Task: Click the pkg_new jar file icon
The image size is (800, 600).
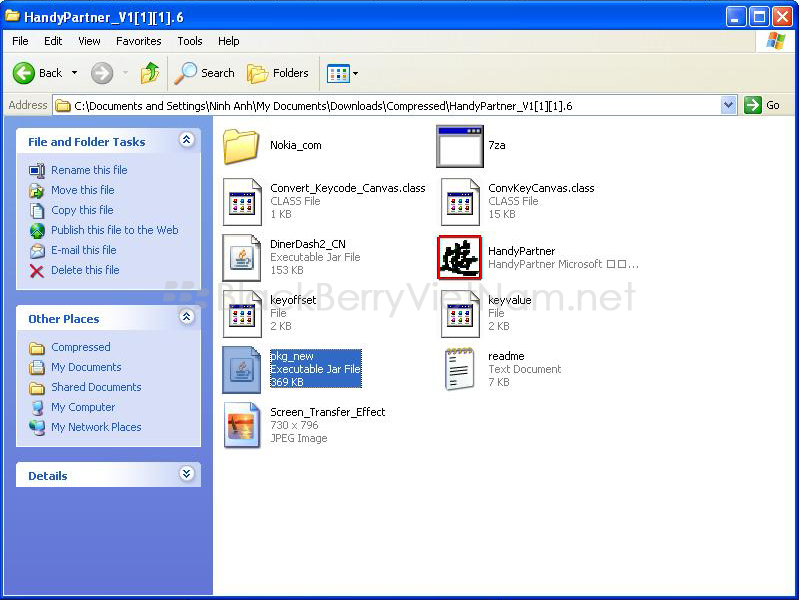Action: 242,370
